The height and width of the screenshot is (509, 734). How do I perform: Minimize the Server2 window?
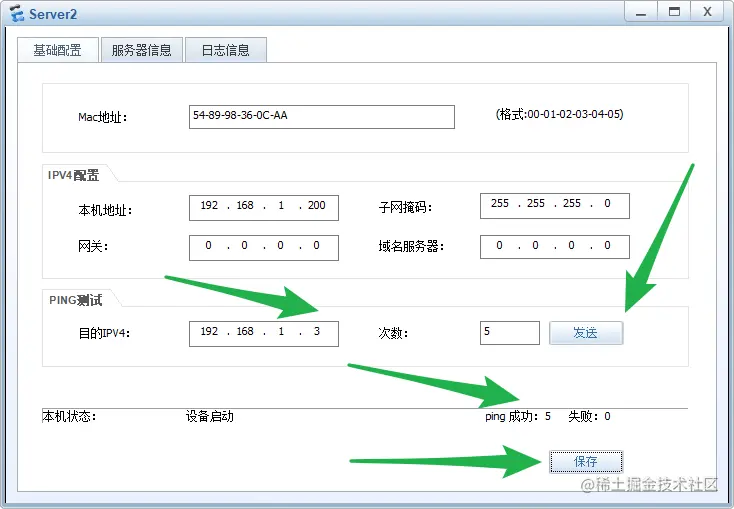pyautogui.click(x=641, y=12)
